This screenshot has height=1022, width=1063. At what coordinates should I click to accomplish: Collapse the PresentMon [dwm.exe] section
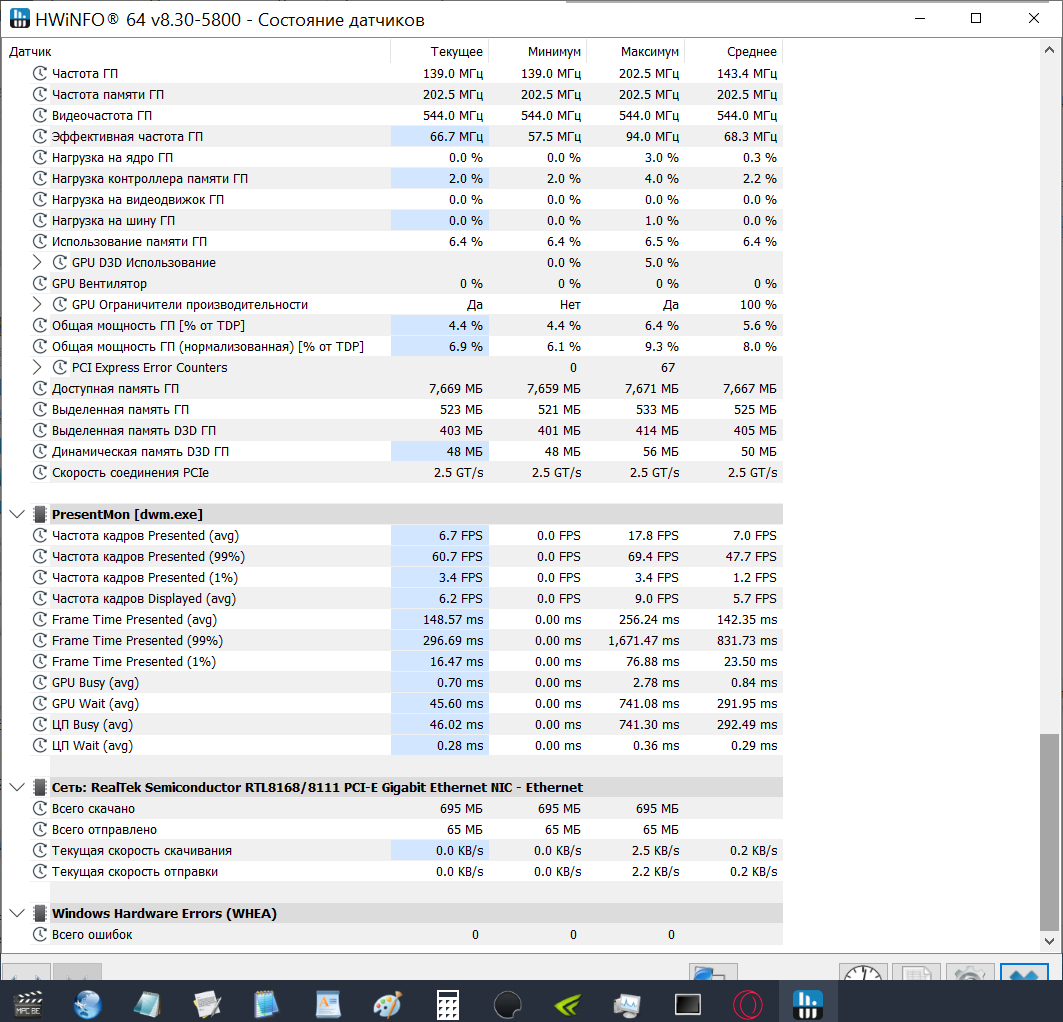coord(17,514)
